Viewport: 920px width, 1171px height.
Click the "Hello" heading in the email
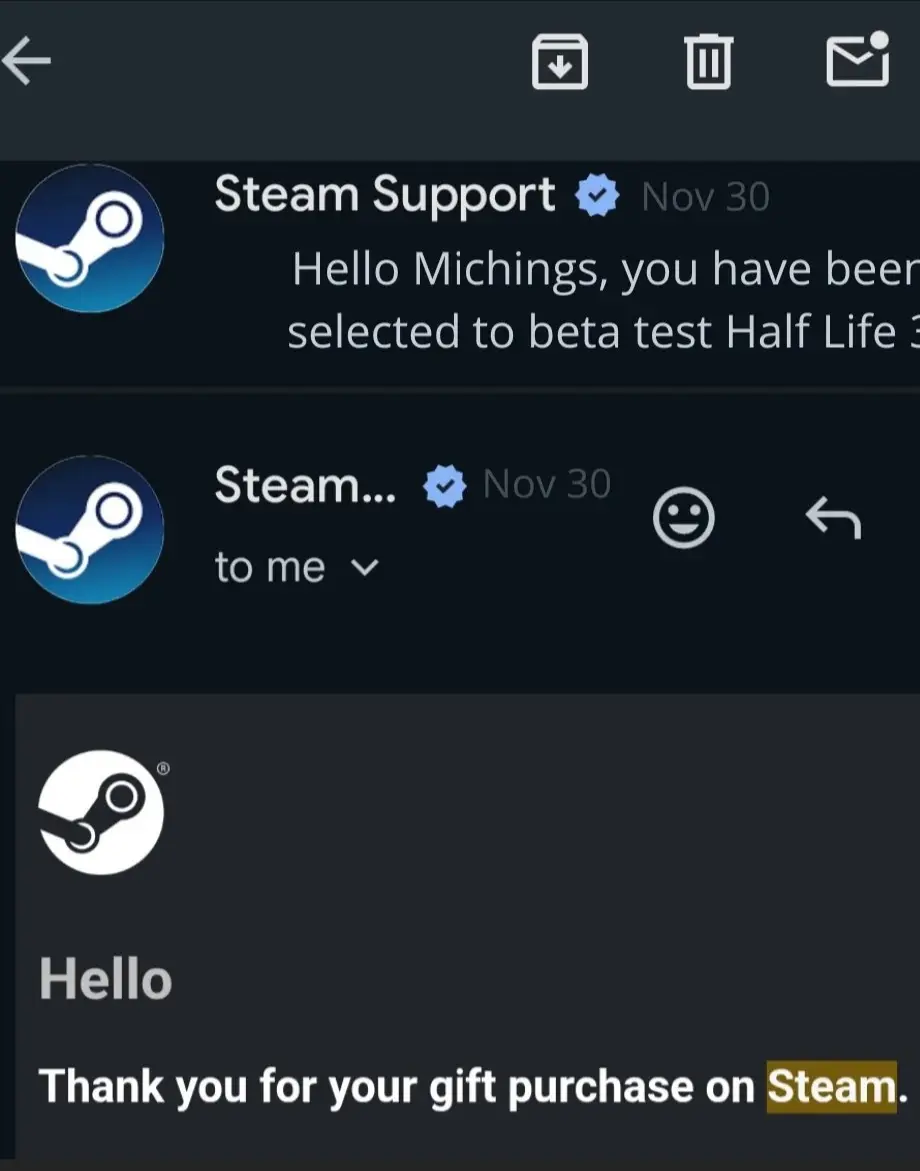(x=105, y=979)
